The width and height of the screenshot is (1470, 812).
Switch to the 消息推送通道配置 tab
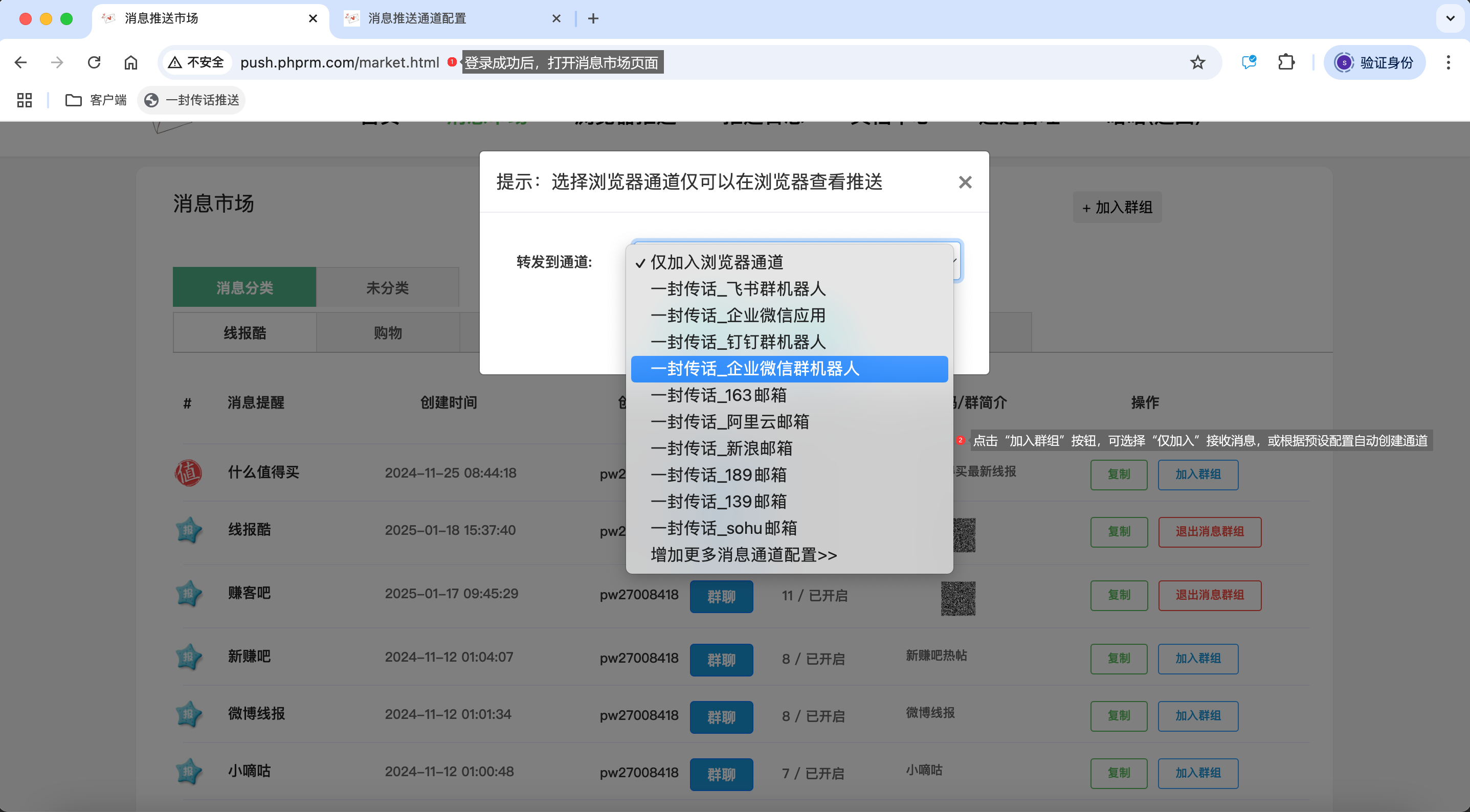453,19
